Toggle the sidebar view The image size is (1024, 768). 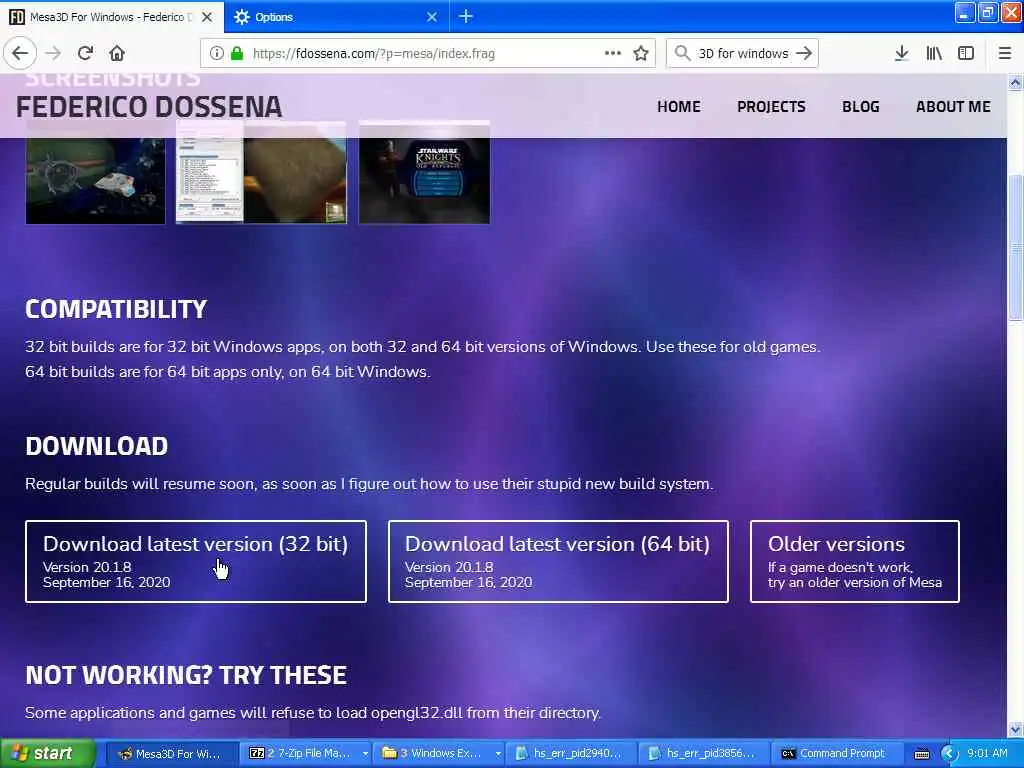(x=966, y=53)
